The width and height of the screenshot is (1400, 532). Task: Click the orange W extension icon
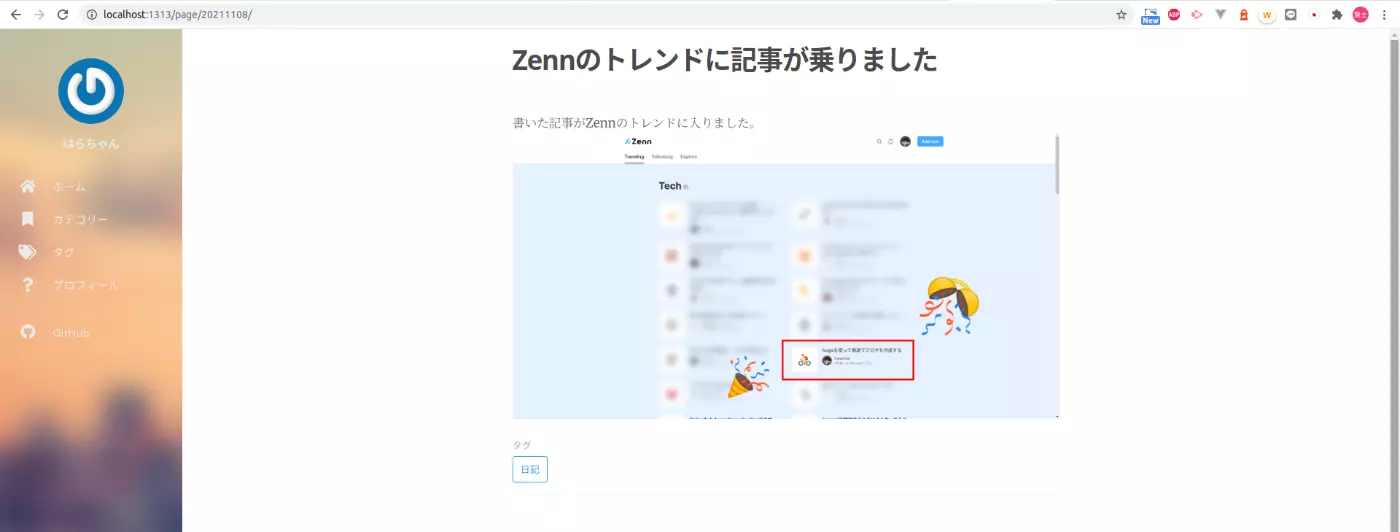click(1267, 15)
